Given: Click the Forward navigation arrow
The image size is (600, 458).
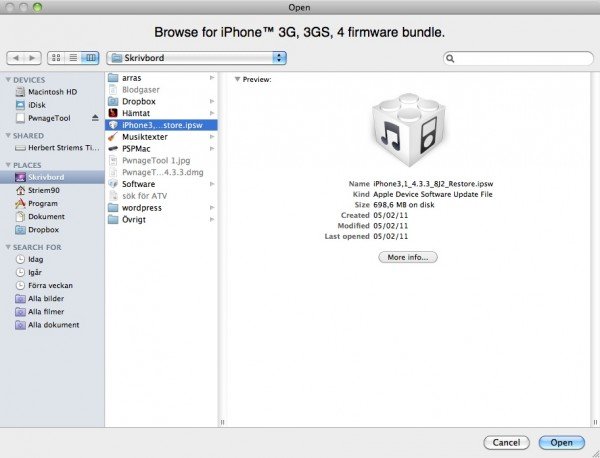Looking at the screenshot, I should [x=33, y=58].
